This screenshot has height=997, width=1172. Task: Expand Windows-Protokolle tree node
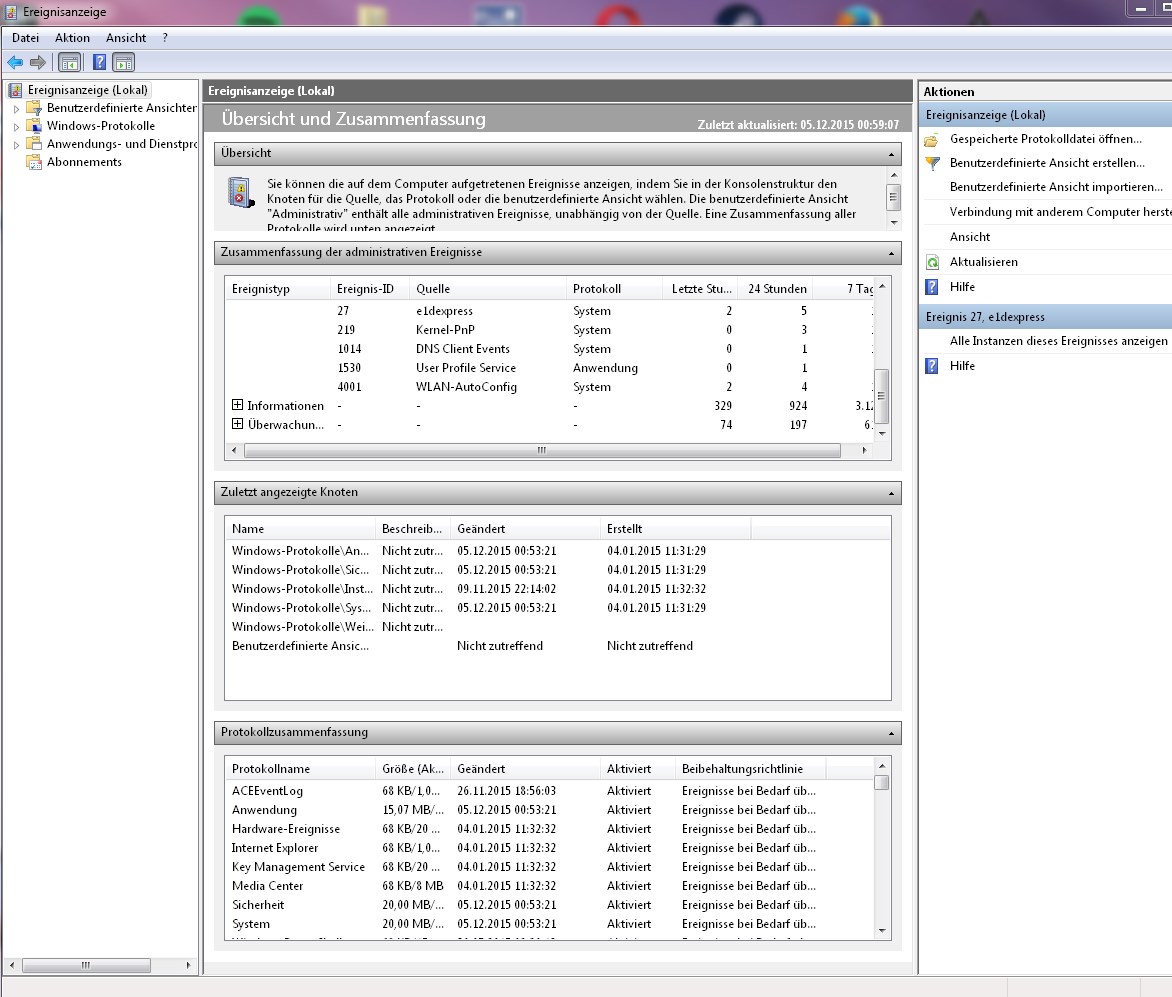click(x=16, y=126)
